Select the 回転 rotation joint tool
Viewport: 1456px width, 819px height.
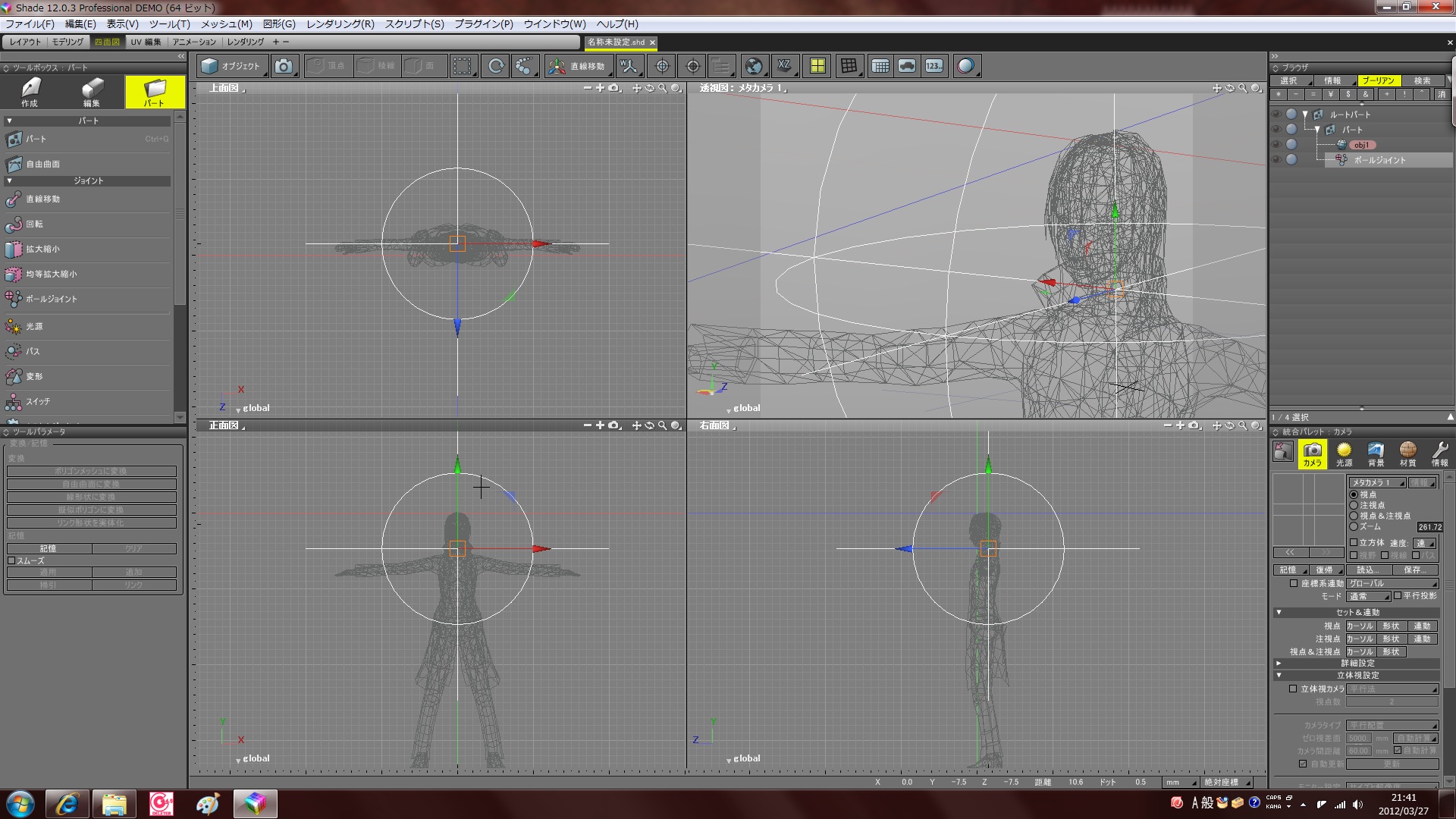(34, 224)
